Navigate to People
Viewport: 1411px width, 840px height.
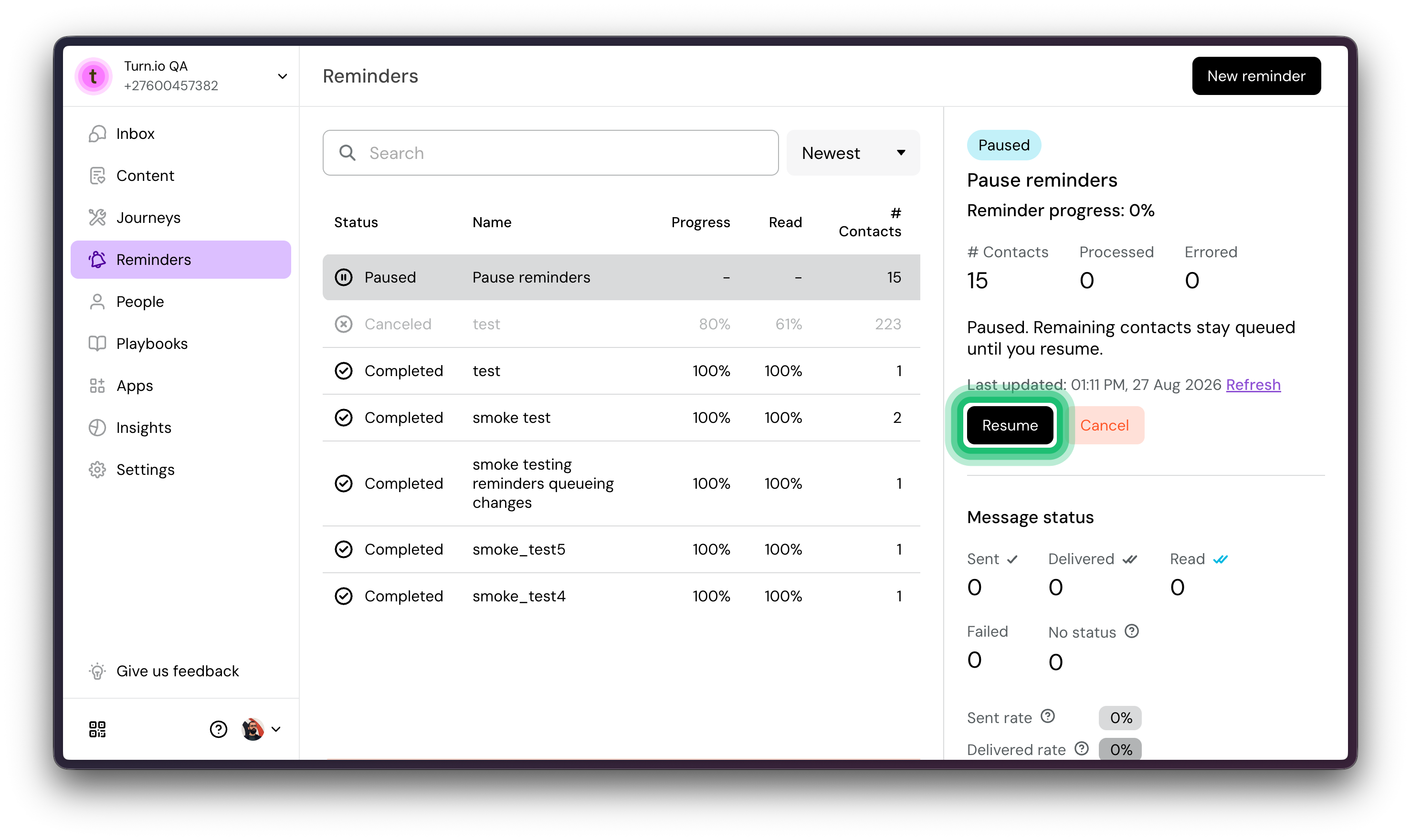coord(180,302)
